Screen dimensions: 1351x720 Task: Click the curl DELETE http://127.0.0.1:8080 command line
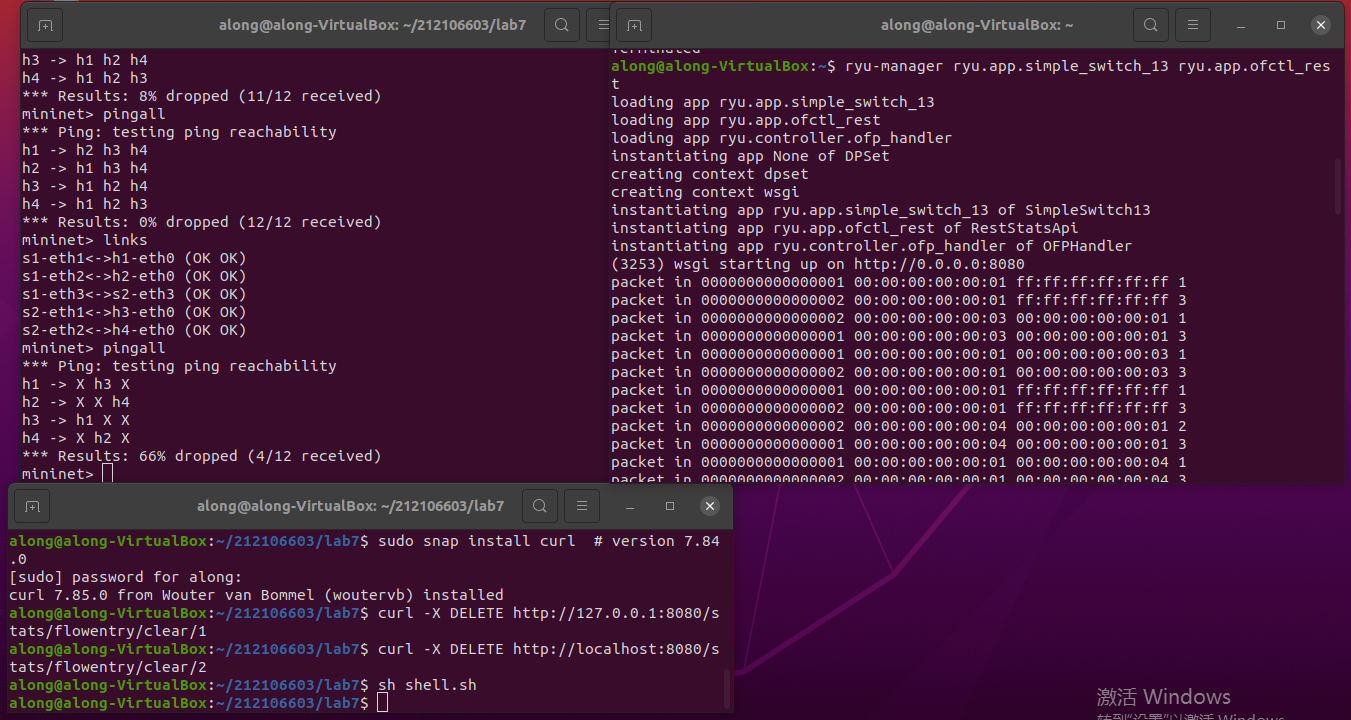(x=364, y=622)
